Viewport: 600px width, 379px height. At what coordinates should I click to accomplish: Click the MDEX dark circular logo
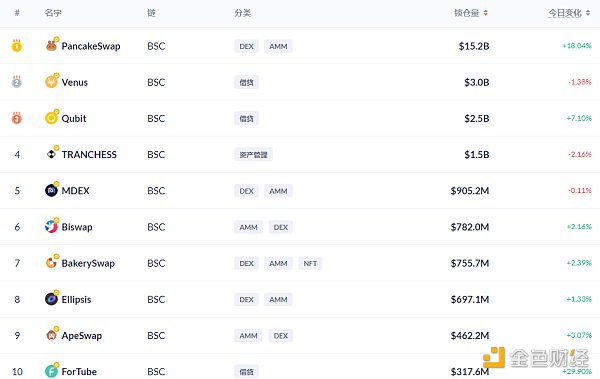click(51, 190)
